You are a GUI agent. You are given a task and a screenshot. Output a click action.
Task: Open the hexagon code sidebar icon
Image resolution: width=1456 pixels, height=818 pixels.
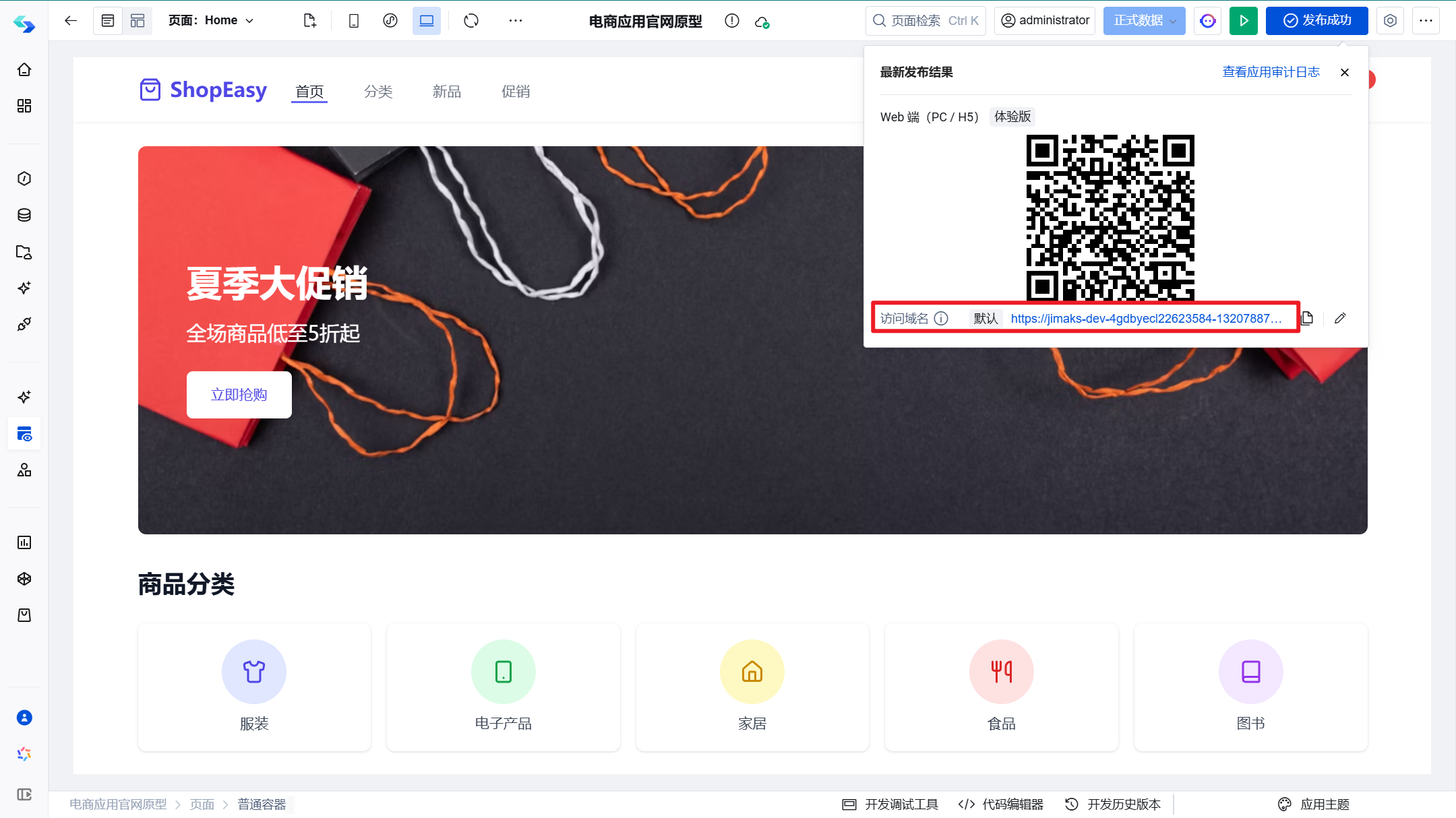click(24, 179)
